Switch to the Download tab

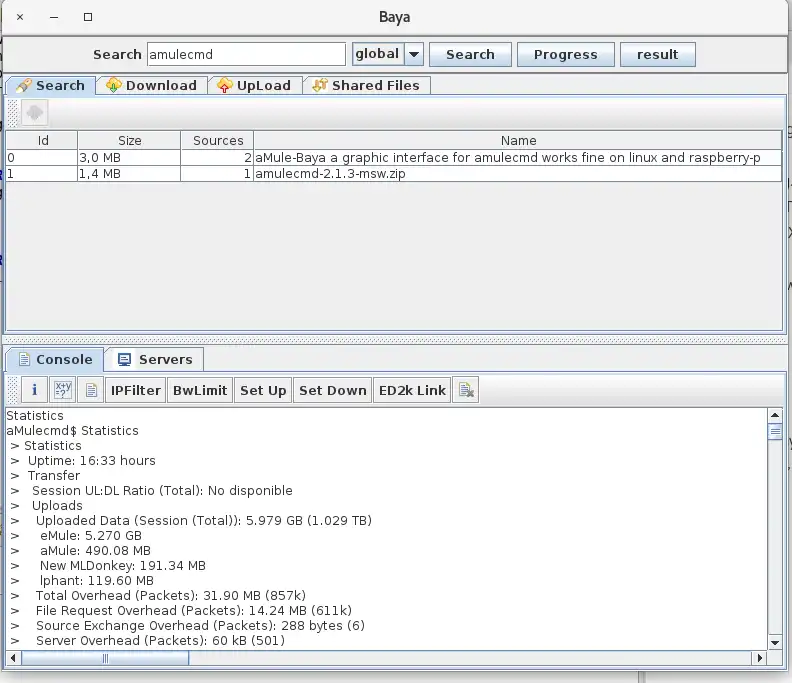(151, 85)
